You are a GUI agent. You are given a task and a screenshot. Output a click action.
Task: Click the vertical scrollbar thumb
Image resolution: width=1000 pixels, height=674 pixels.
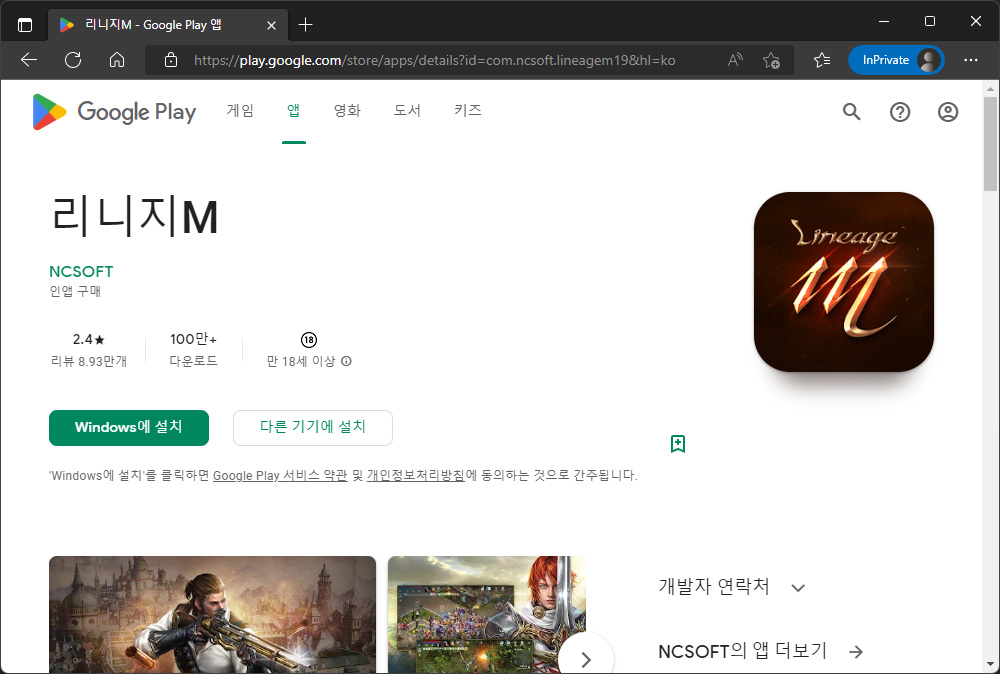point(990,143)
